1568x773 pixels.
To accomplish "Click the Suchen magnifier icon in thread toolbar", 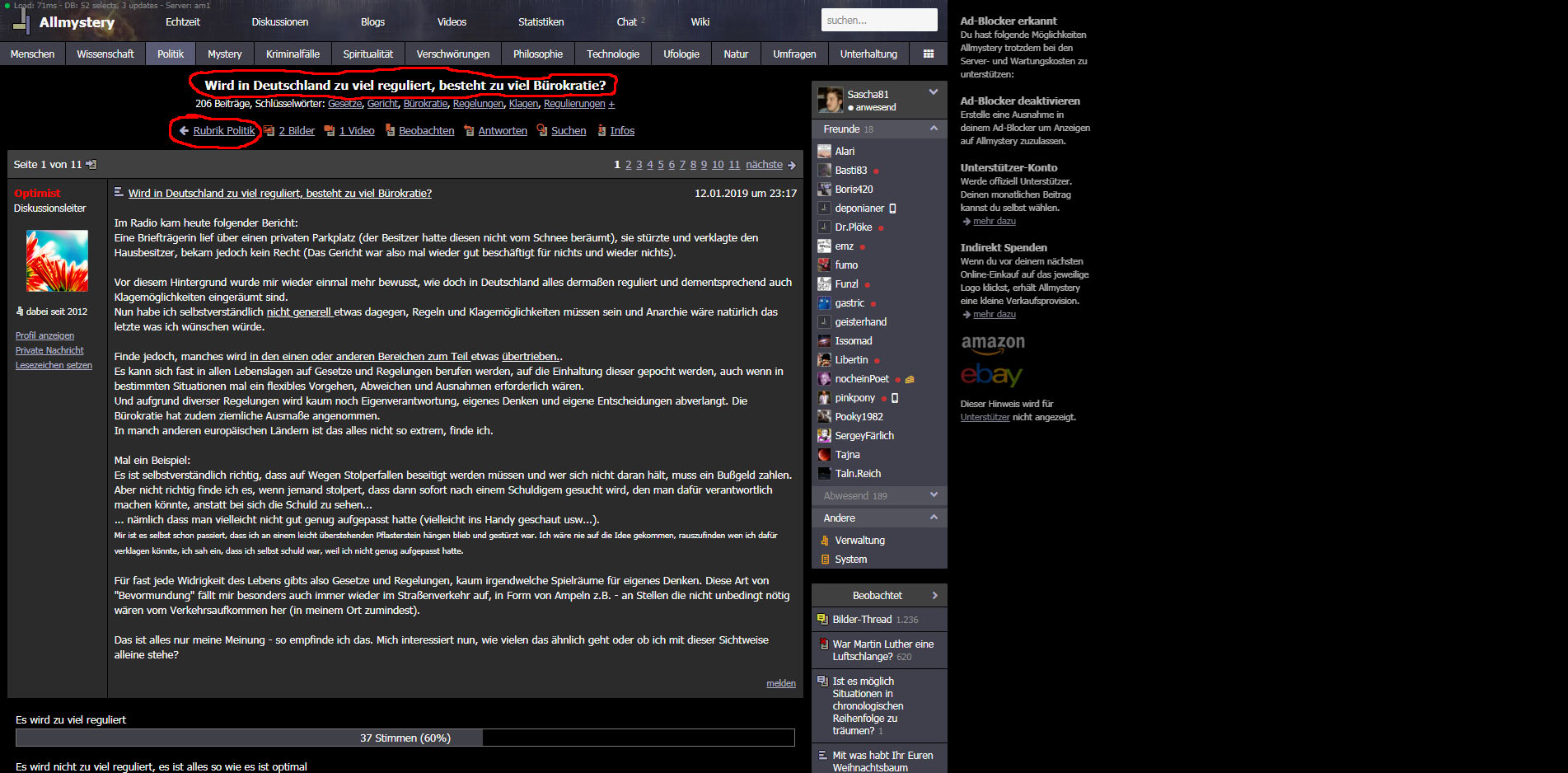I will [x=541, y=130].
